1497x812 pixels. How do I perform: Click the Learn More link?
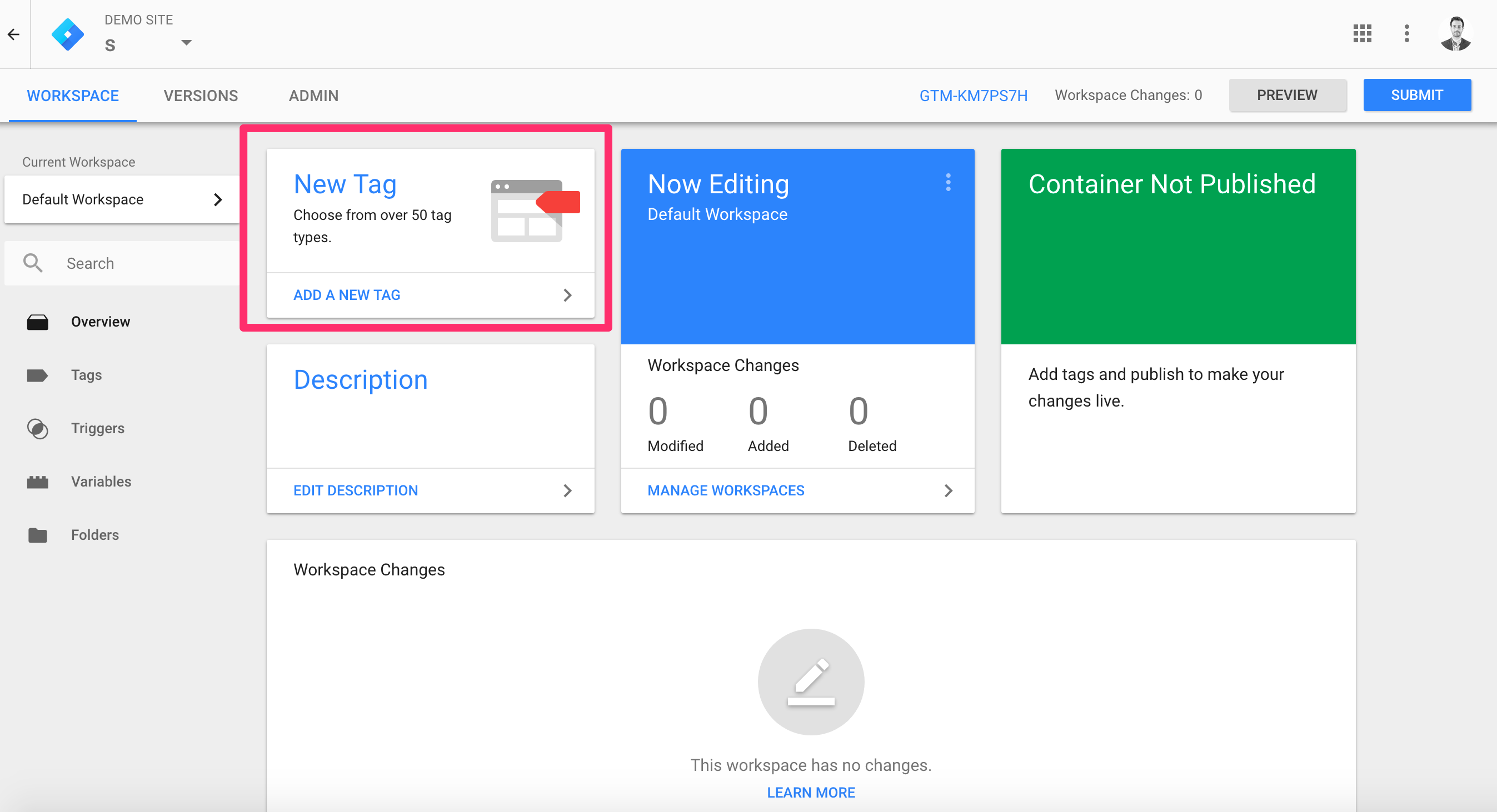[810, 792]
